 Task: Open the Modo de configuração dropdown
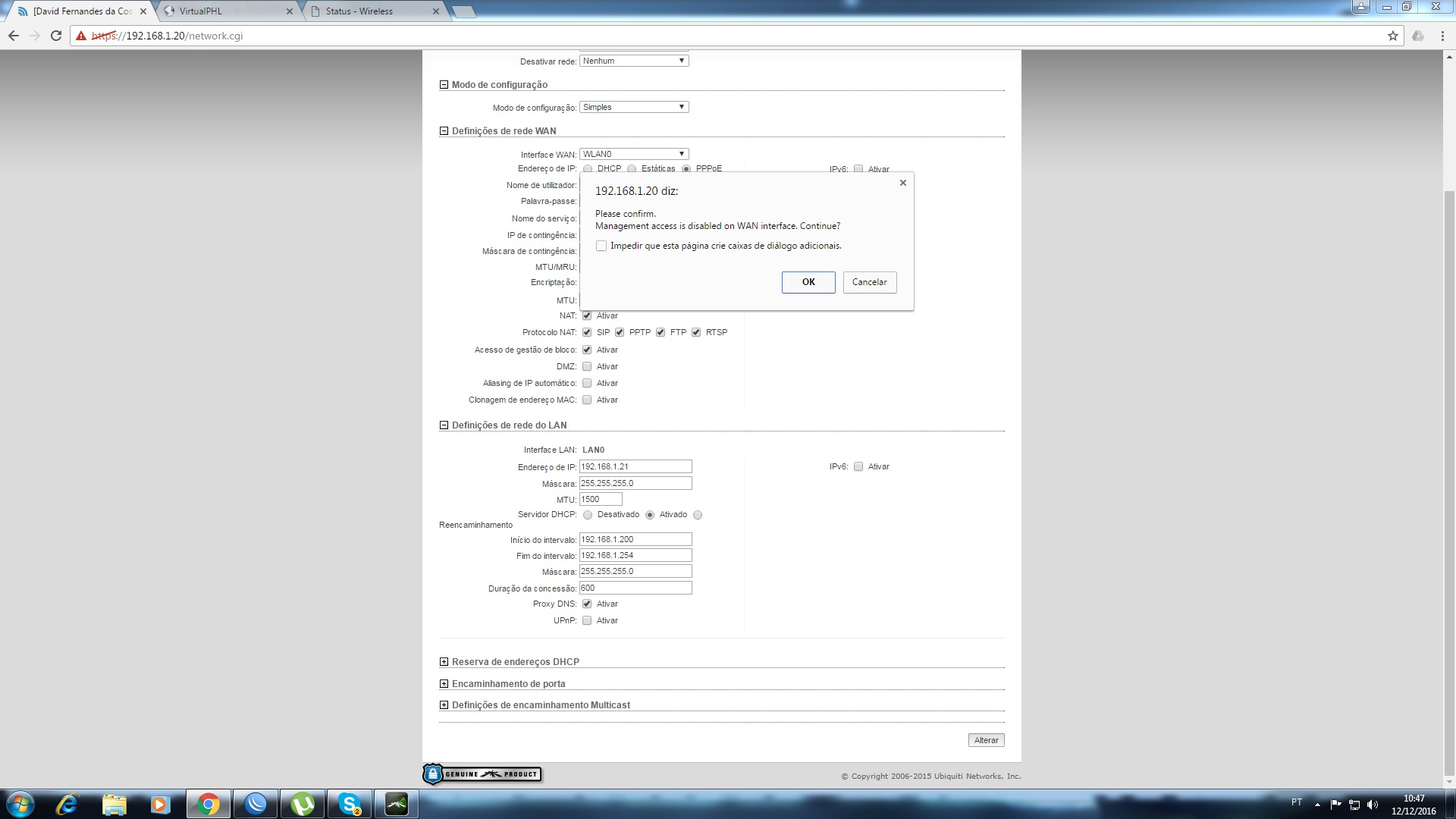point(634,107)
